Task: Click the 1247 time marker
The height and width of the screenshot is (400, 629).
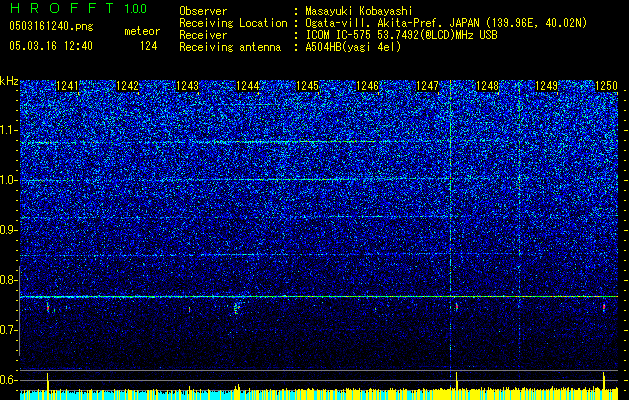Action: [x=427, y=86]
